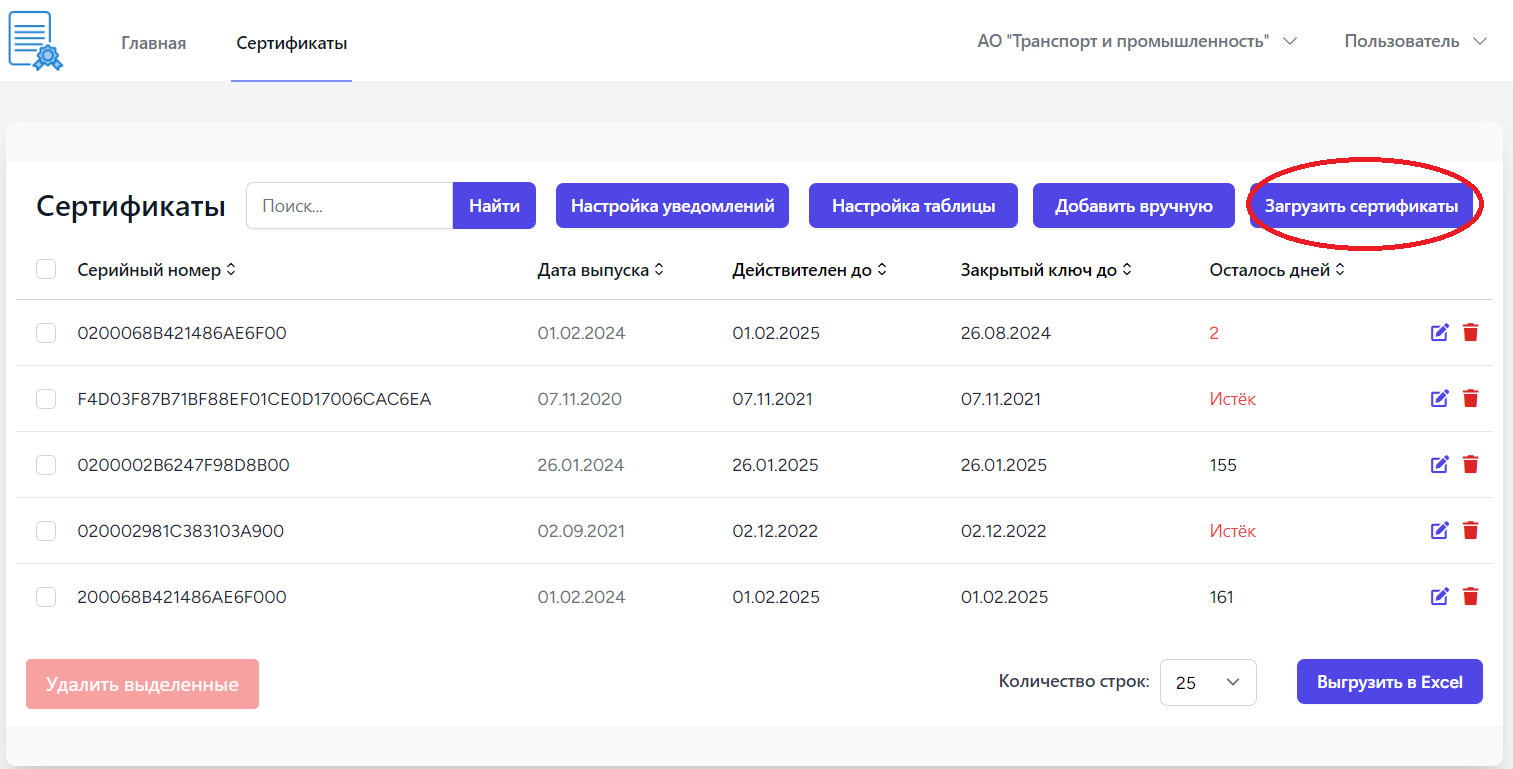Check row 200068B421486AE6F000 checkbox
The image size is (1513, 769).
46,597
